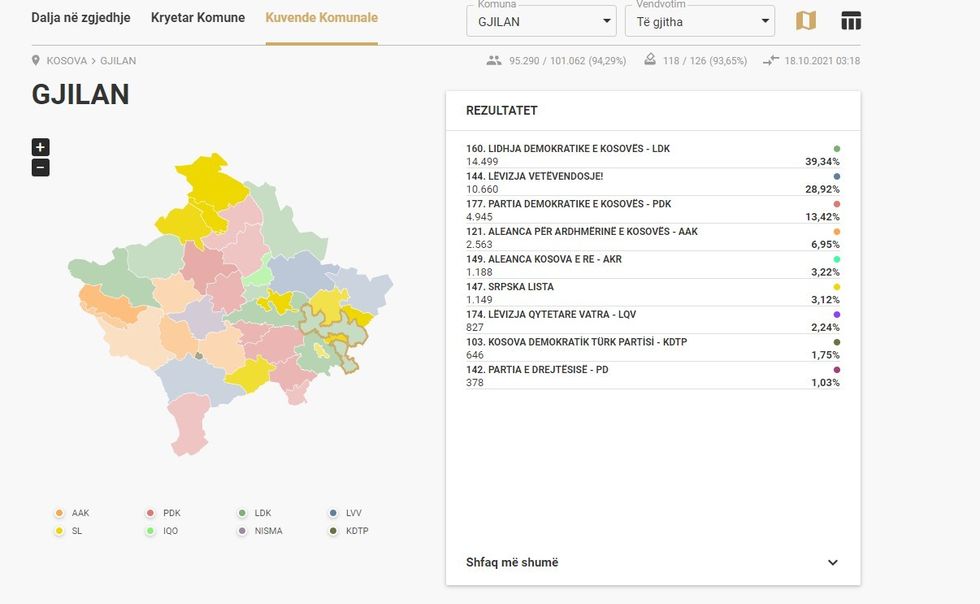Open the Komuna dropdown showing GJILAN
Image resolution: width=980 pixels, height=604 pixels.
tap(541, 21)
